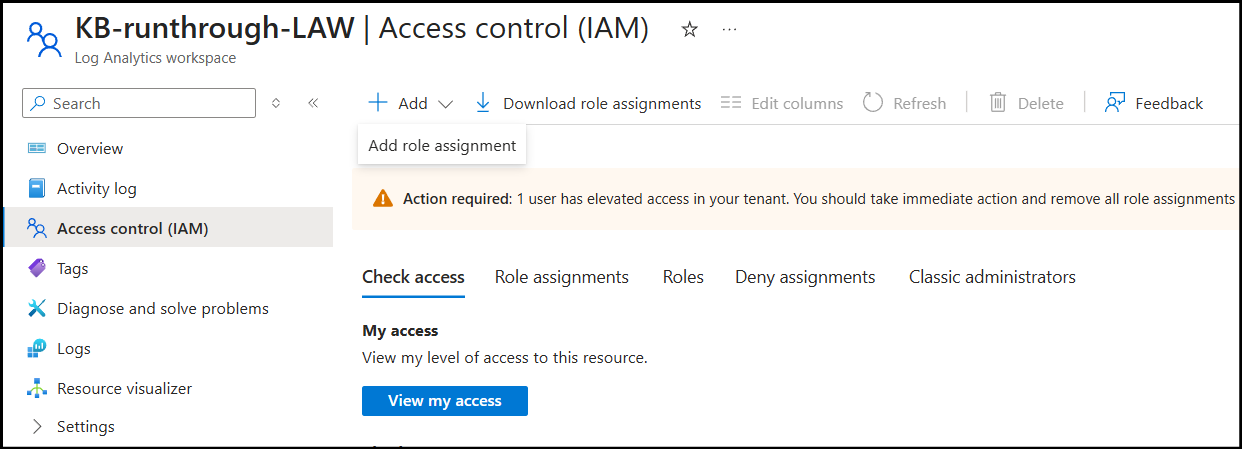Open the Deny assignments tab
Viewport: 1242px width, 449px height.
point(804,277)
